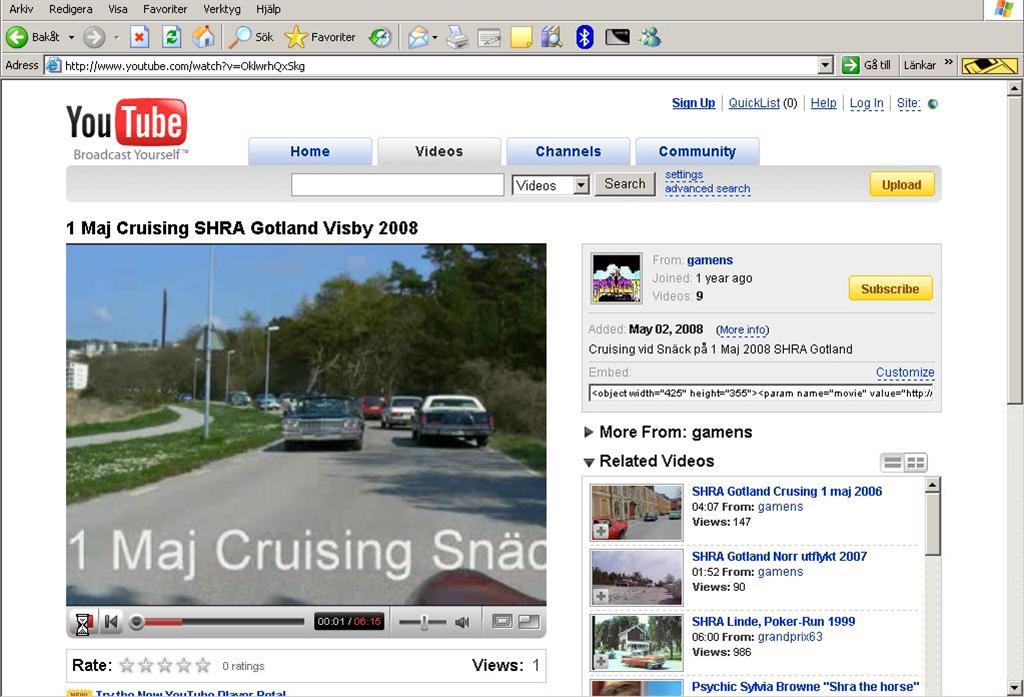Click the Bluetooth toolbar icon

(584, 37)
